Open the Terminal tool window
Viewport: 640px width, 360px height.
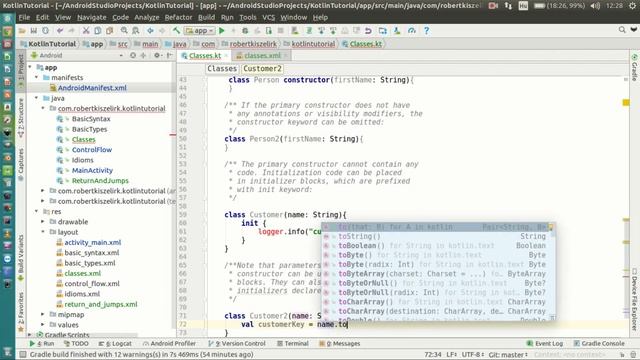point(293,344)
